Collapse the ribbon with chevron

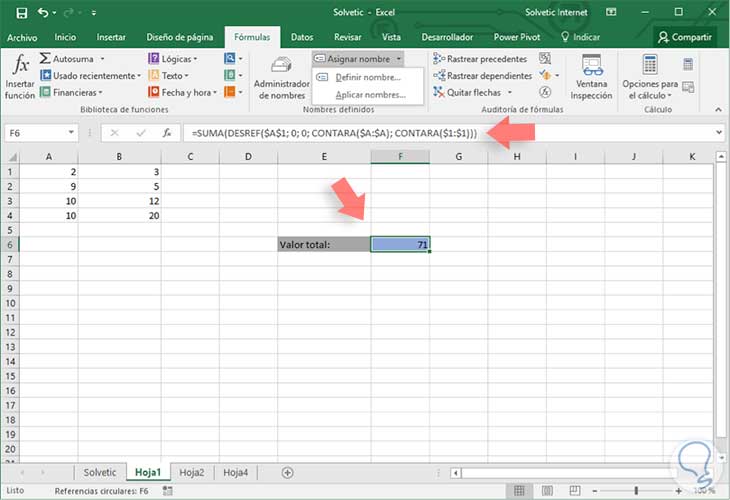(718, 109)
